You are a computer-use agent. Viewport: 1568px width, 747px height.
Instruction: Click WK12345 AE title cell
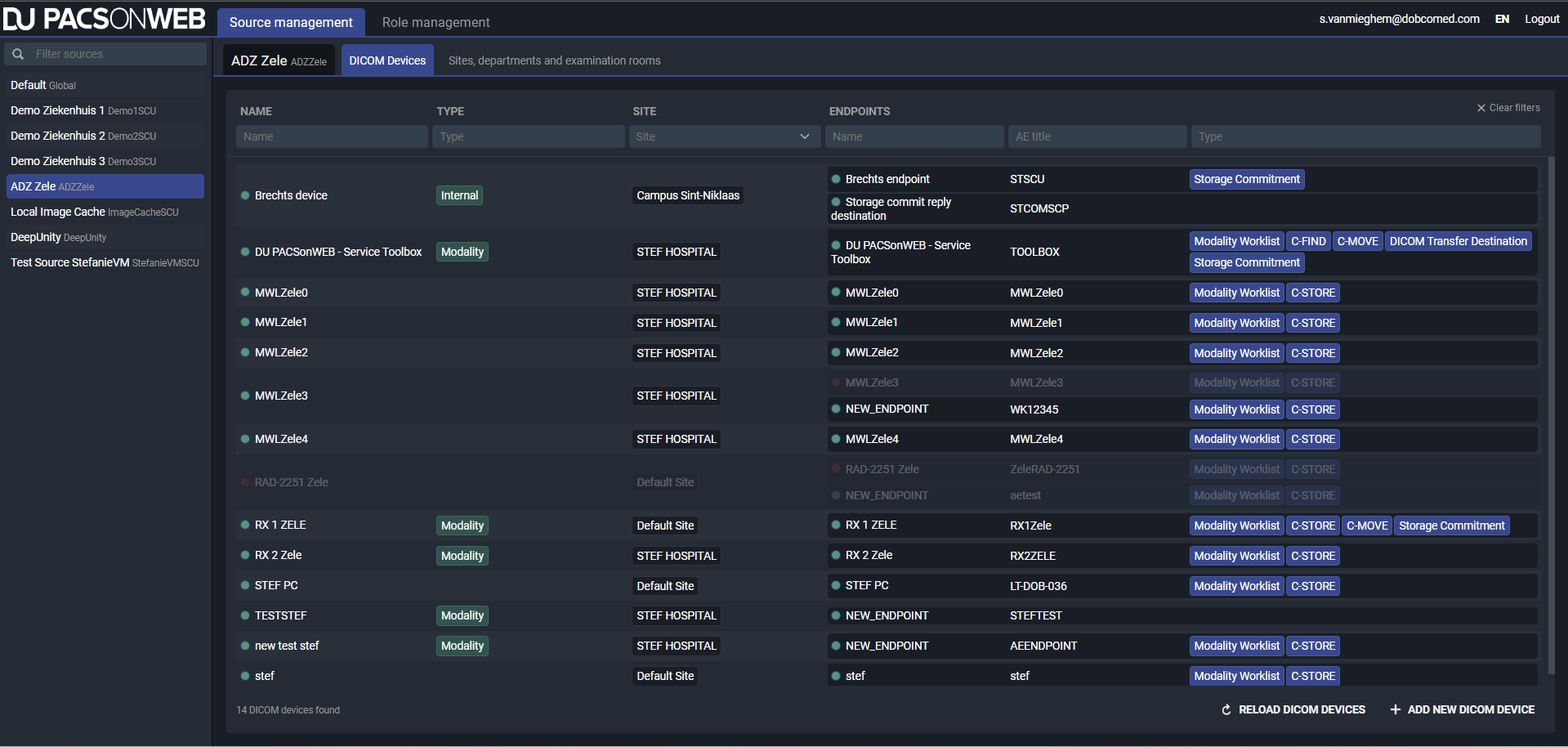[x=1034, y=409]
